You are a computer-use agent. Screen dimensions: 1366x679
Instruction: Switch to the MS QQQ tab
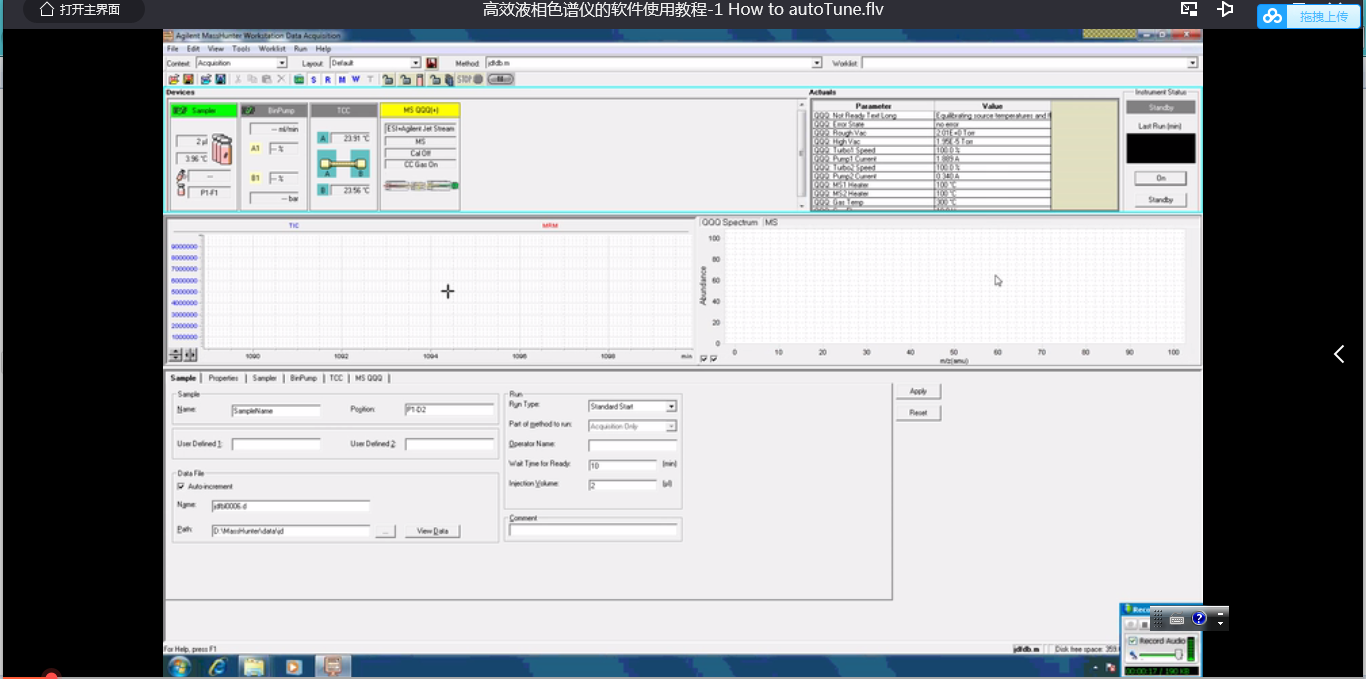tap(368, 378)
